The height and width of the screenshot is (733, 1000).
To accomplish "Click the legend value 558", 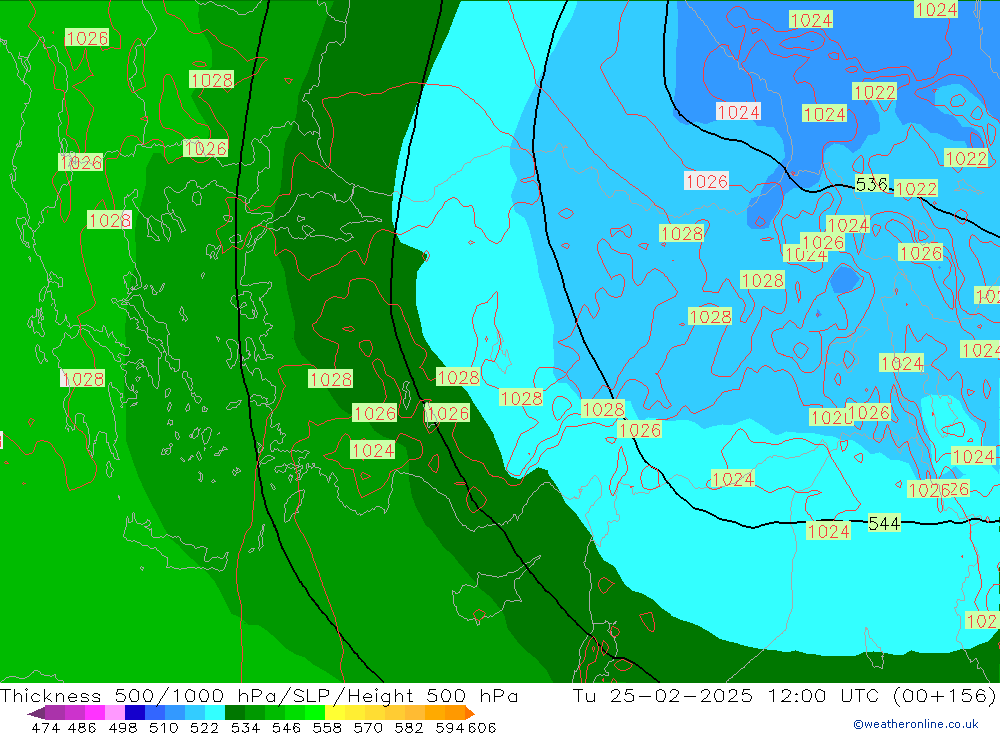I will coord(327,727).
